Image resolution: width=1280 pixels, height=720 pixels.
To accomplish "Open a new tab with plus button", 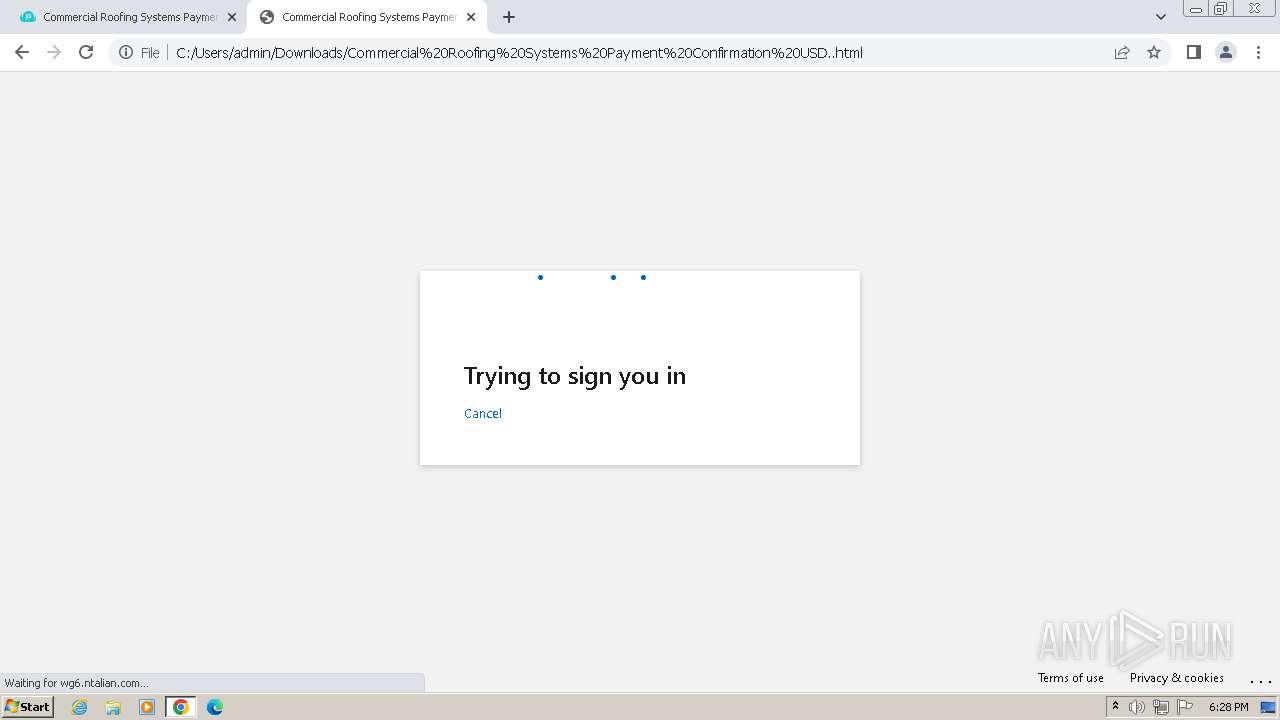I will coord(509,17).
